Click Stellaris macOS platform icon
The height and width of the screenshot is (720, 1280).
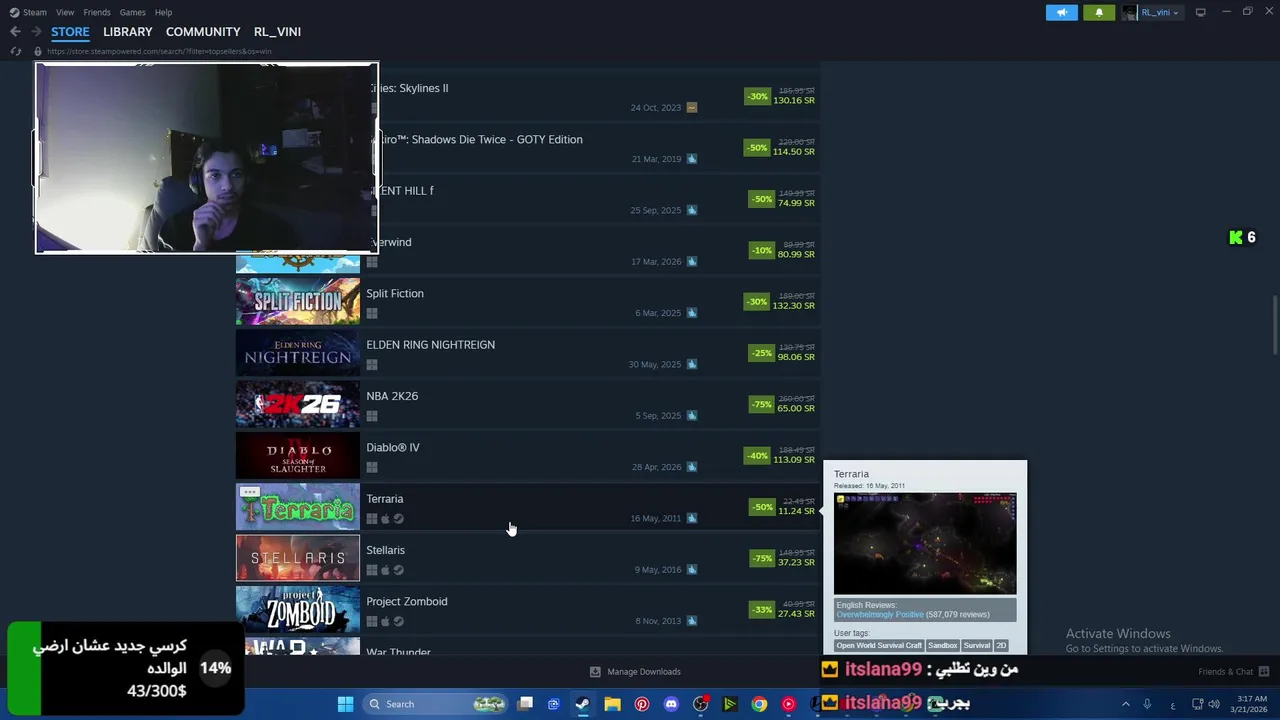(385, 570)
